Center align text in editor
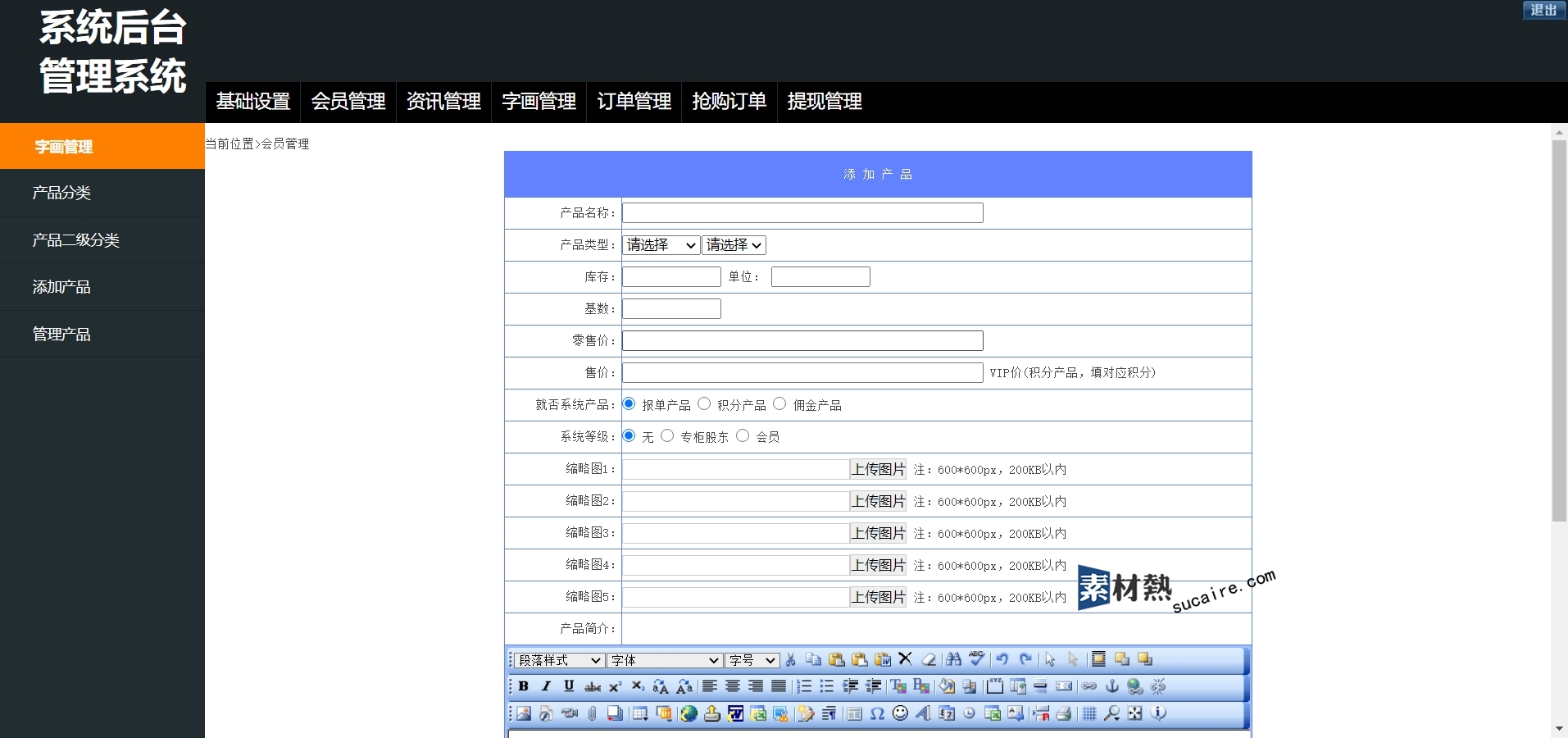 (x=733, y=686)
